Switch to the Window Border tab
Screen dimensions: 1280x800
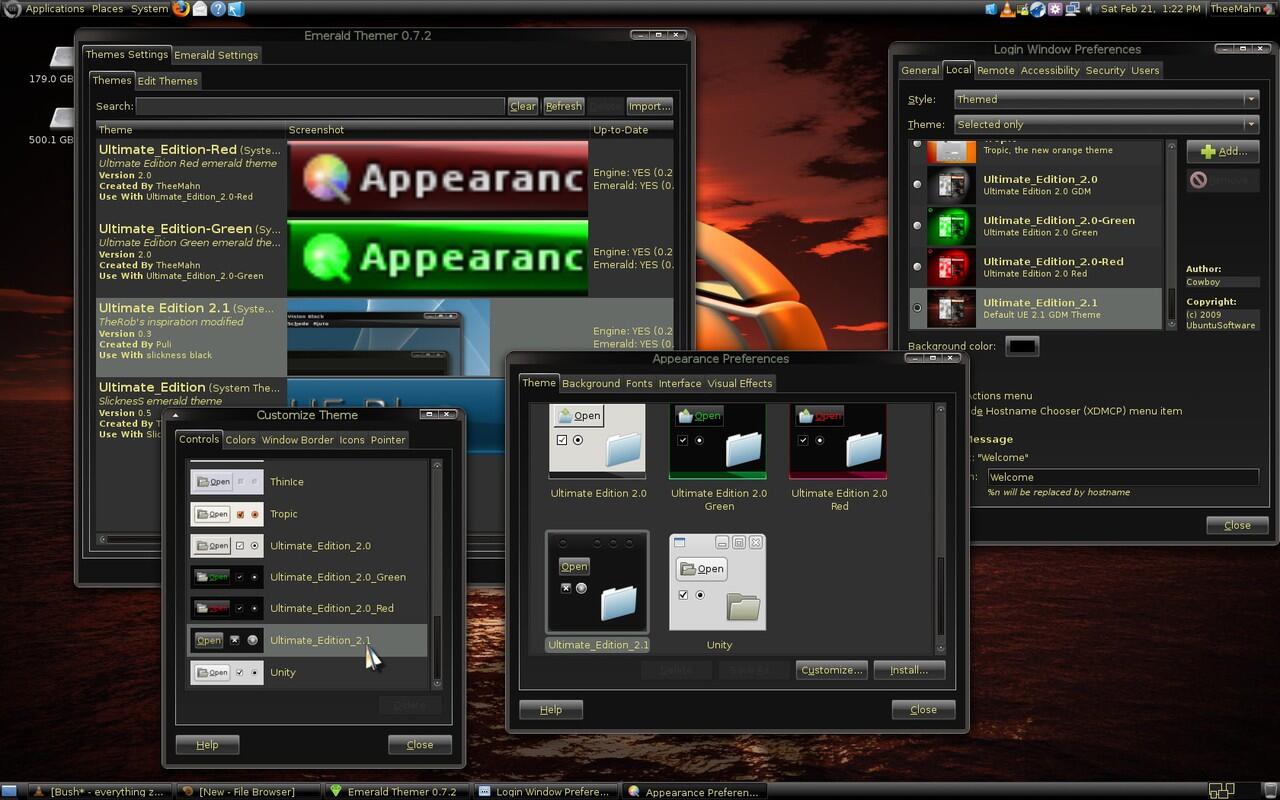[297, 440]
